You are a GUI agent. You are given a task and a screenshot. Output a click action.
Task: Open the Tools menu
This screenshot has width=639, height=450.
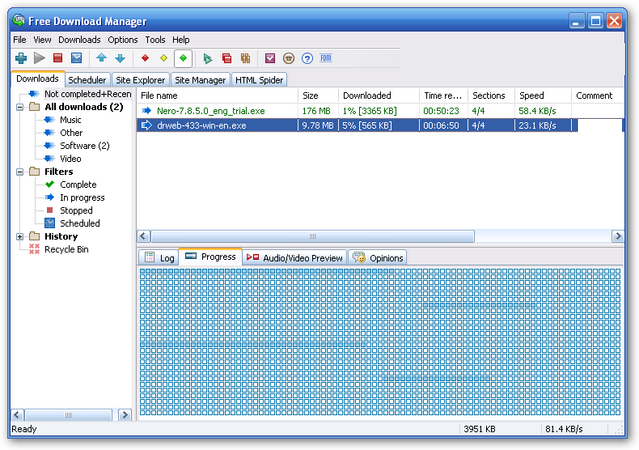(x=155, y=40)
